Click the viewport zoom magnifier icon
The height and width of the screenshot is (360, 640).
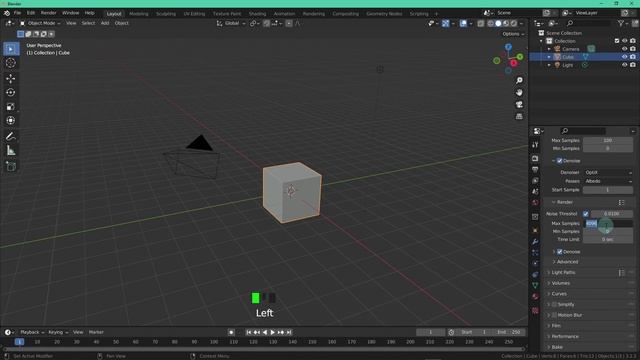pos(519,80)
